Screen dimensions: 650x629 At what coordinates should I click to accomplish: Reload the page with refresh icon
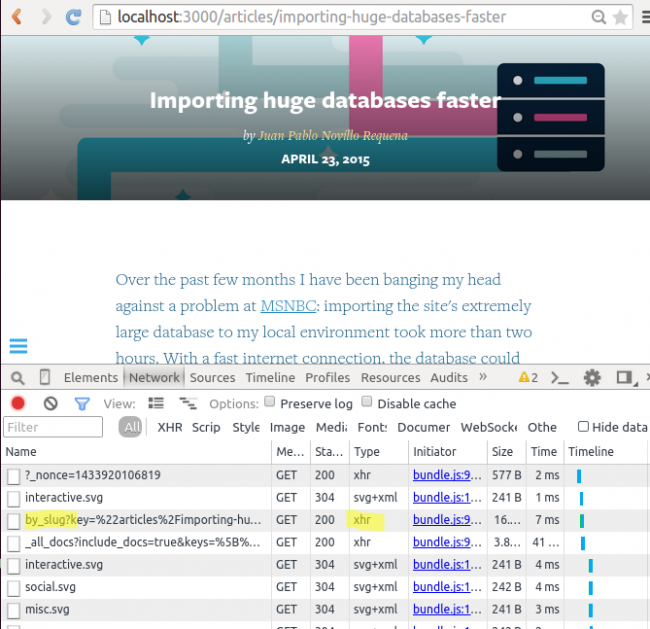click(x=73, y=17)
